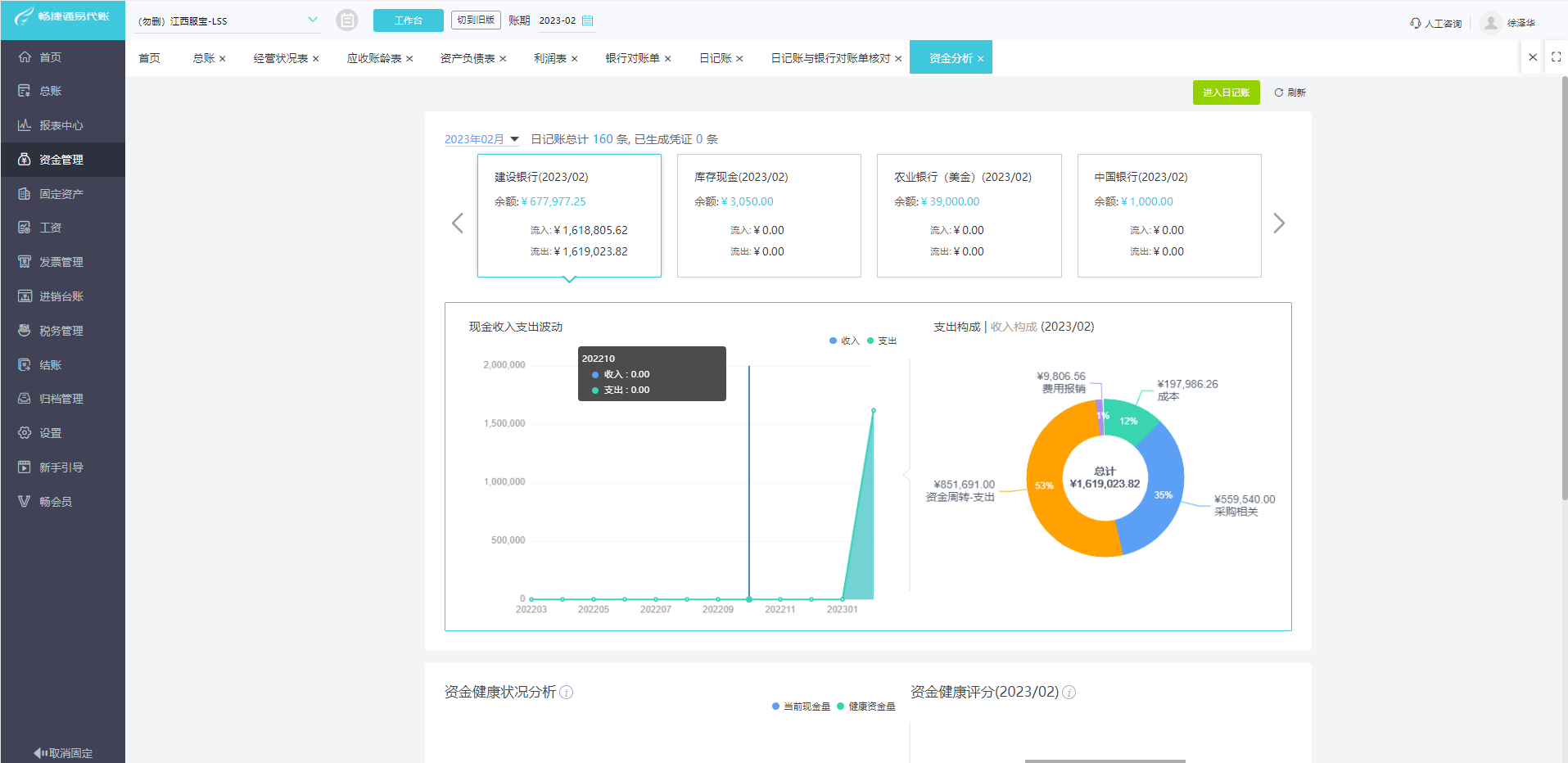Click 切到旧版 to switch to old version
This screenshot has width=1568, height=763.
(476, 20)
